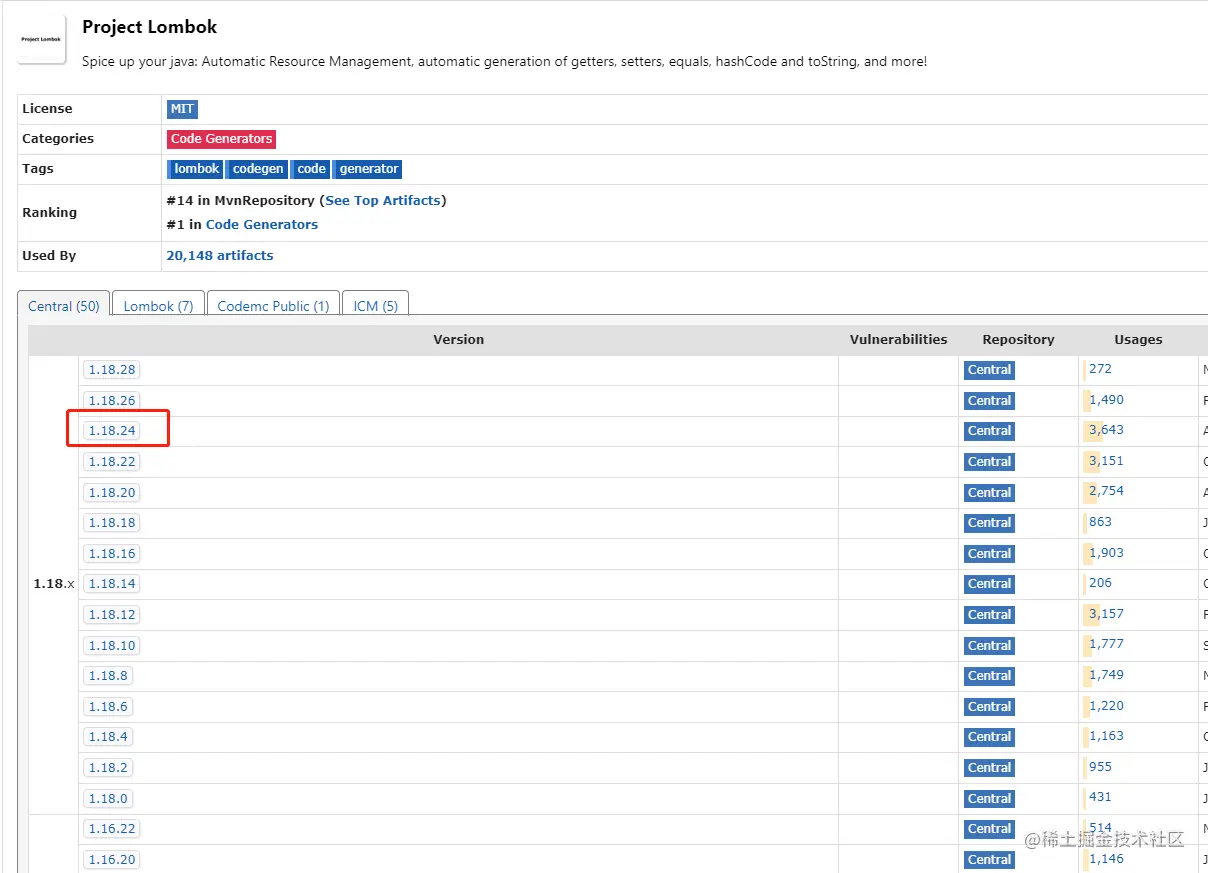This screenshot has height=873, width=1208.
Task: Open version 1.18.4
Action: (108, 737)
